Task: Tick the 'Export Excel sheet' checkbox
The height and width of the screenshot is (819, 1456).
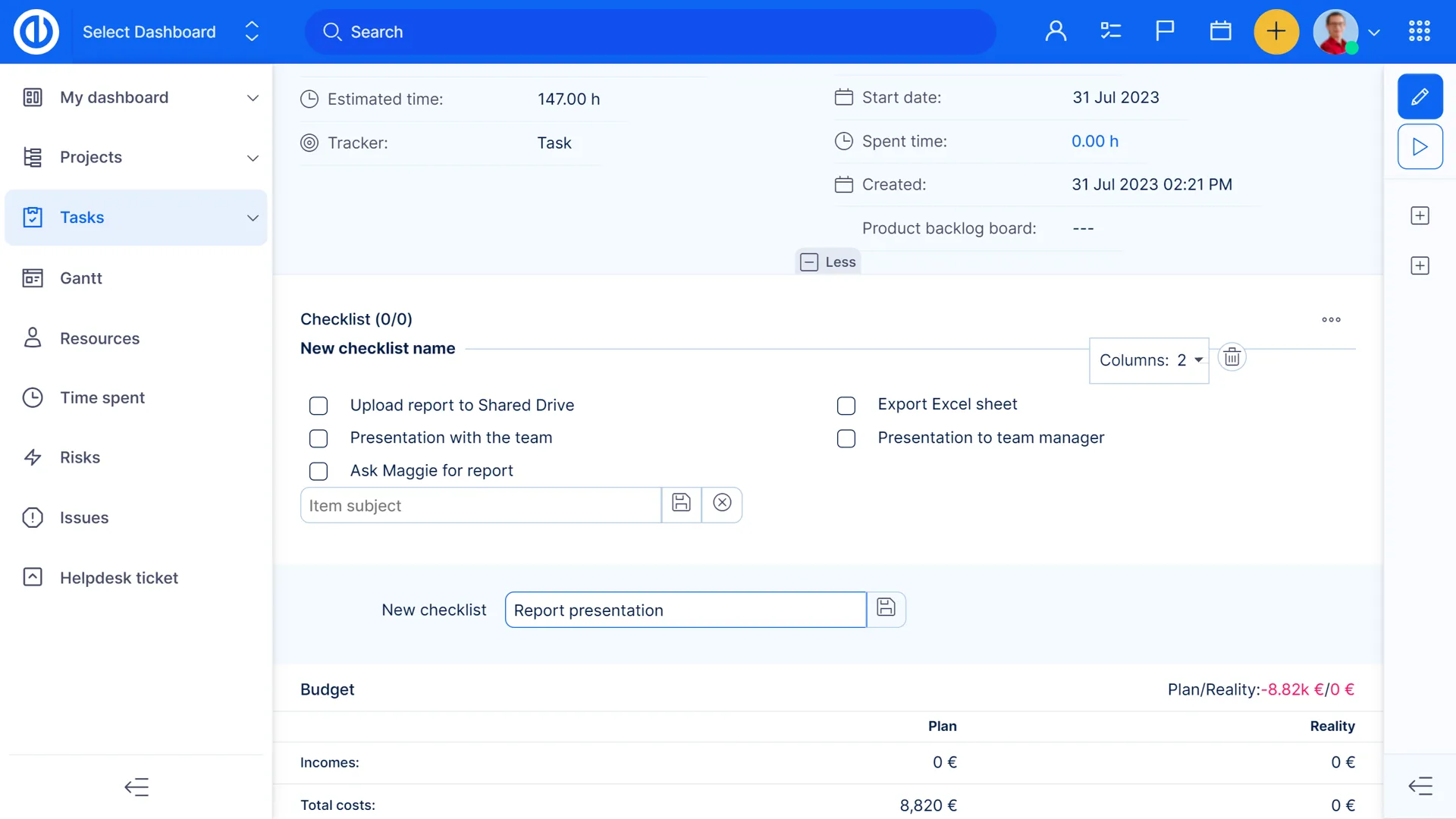Action: [x=846, y=406]
